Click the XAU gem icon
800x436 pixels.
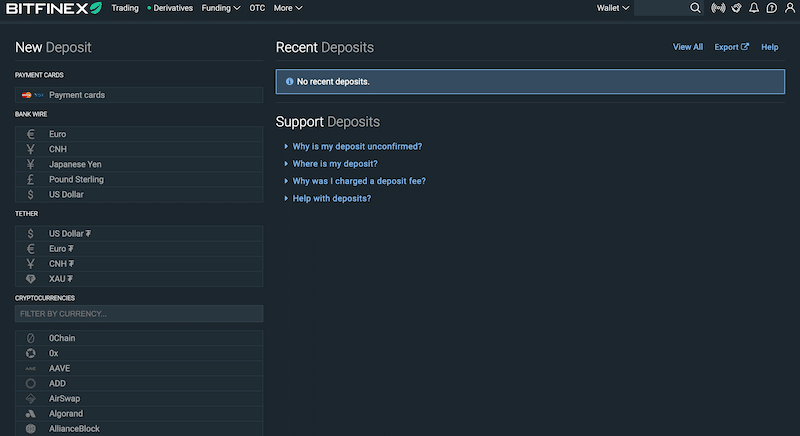tap(31, 279)
